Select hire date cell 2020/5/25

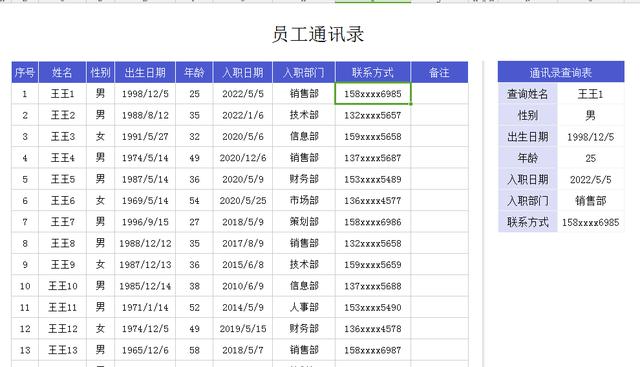pyautogui.click(x=243, y=200)
